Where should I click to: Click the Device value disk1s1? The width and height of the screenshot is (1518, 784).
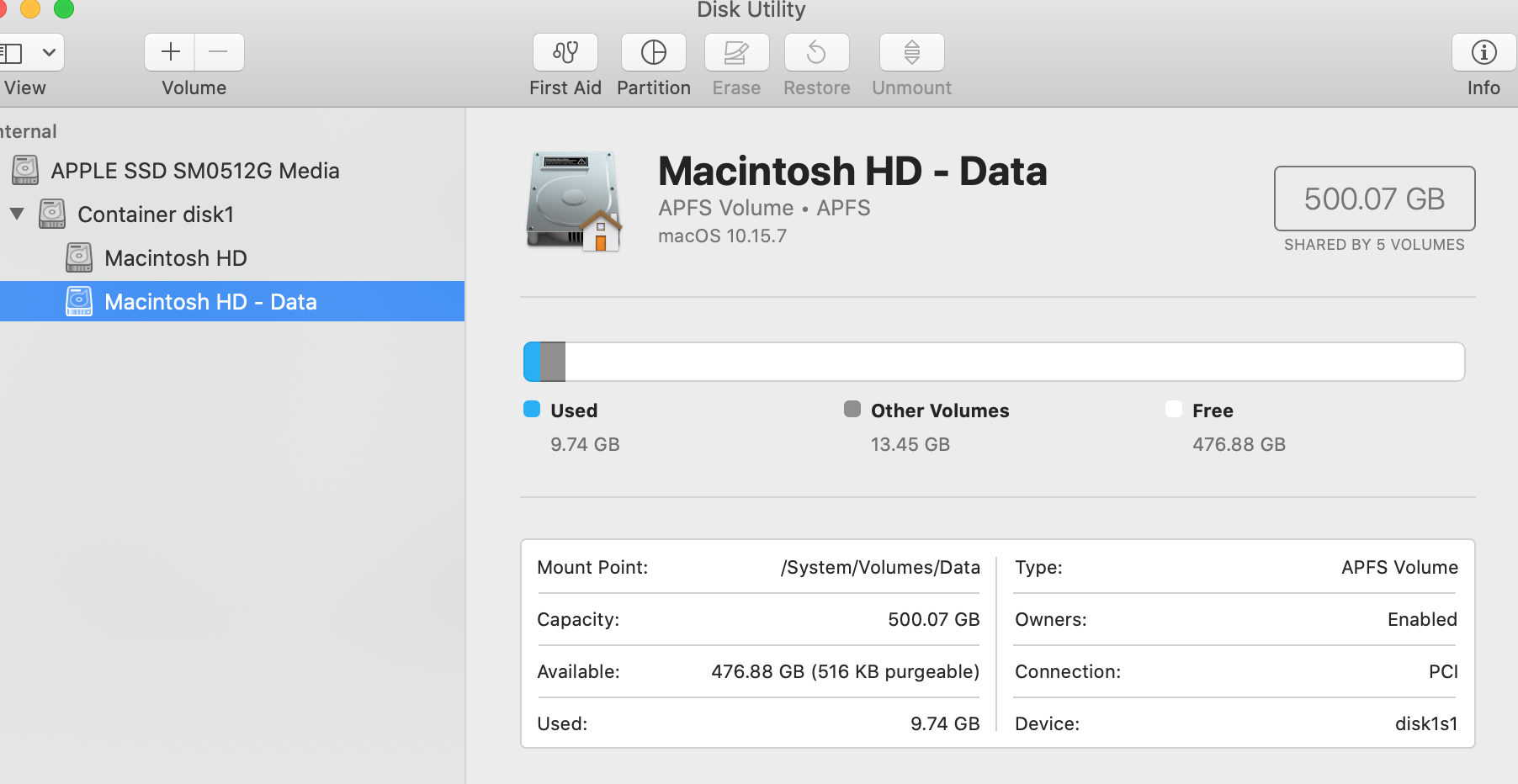pos(1426,724)
